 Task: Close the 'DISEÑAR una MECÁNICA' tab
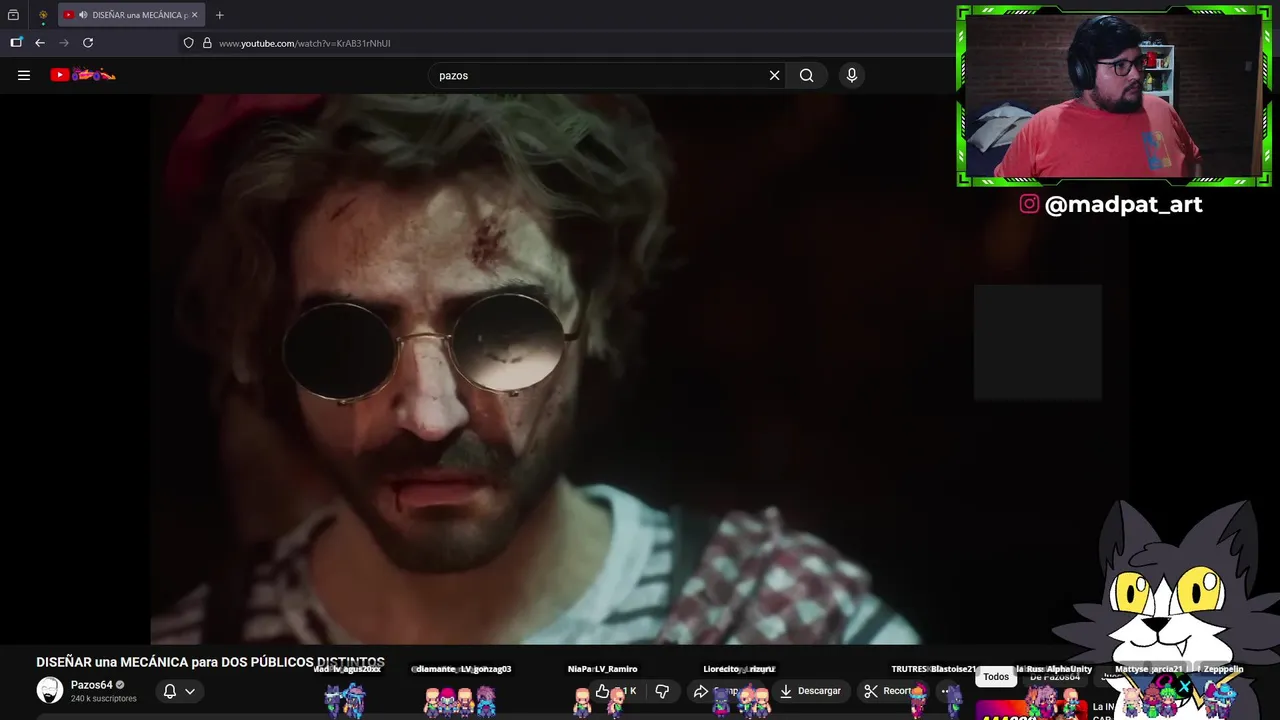tap(194, 15)
